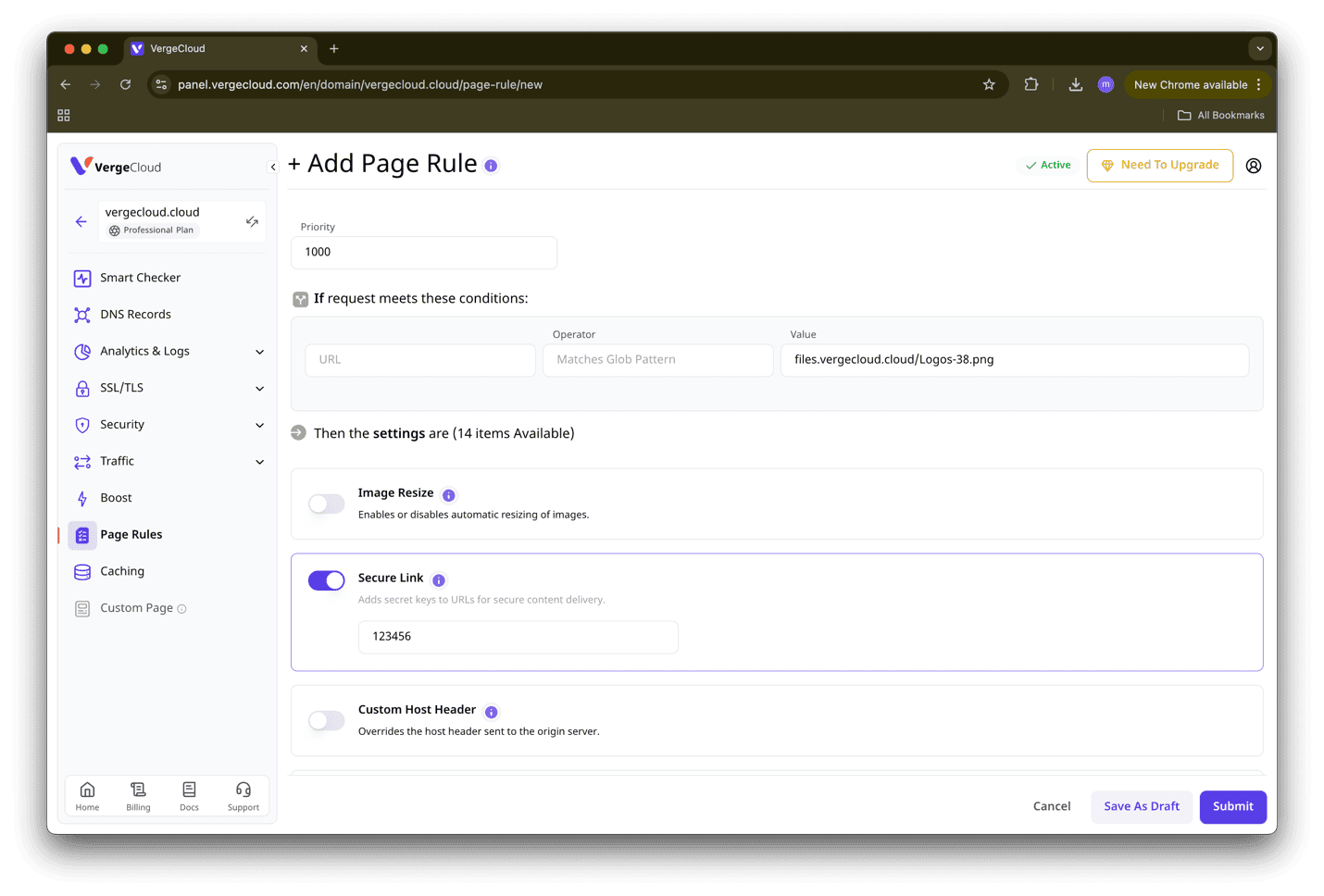
Task: Expand the Traffic menu
Action: pos(168,461)
